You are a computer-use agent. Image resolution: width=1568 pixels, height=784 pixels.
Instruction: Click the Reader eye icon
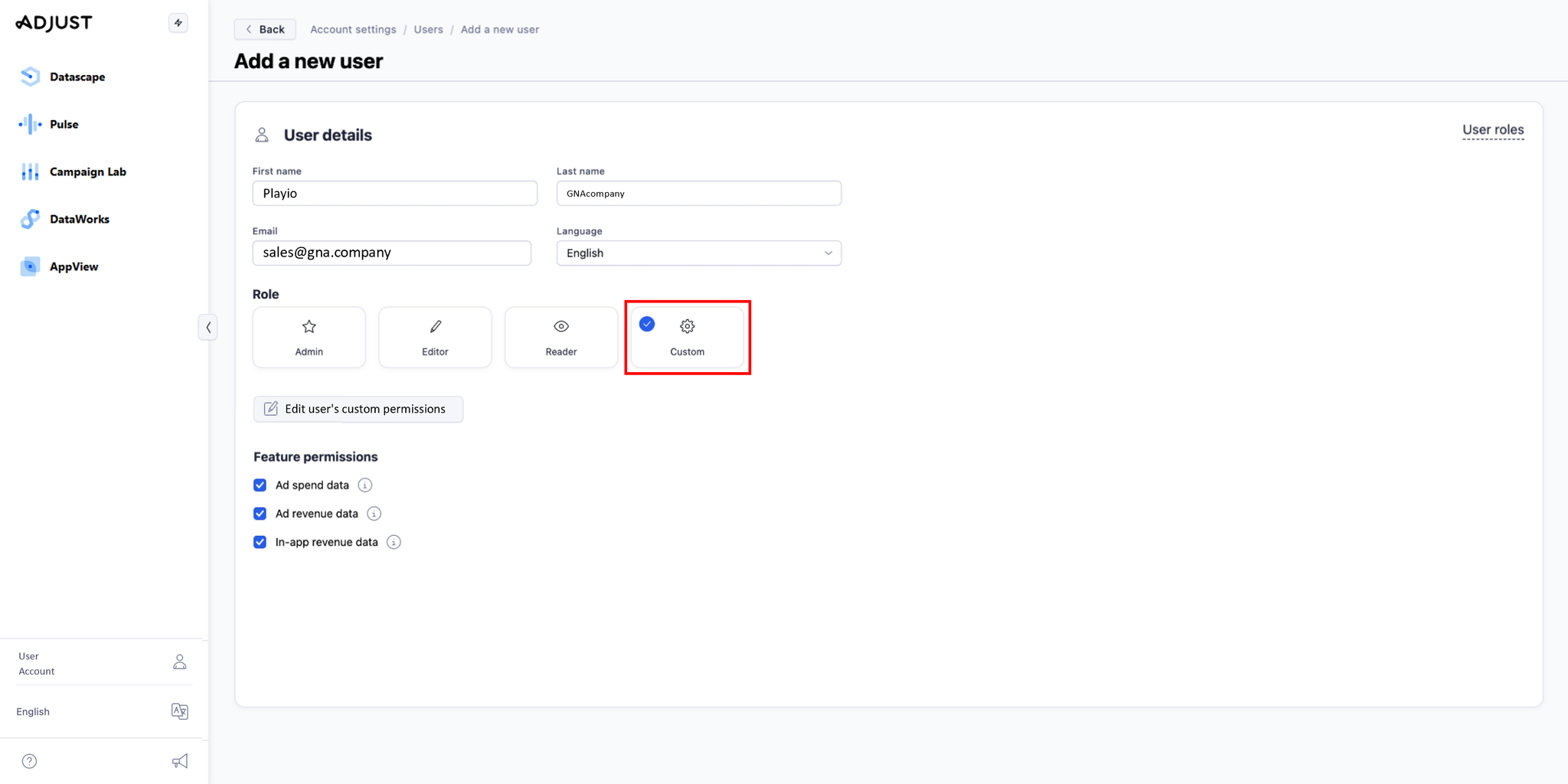click(561, 326)
